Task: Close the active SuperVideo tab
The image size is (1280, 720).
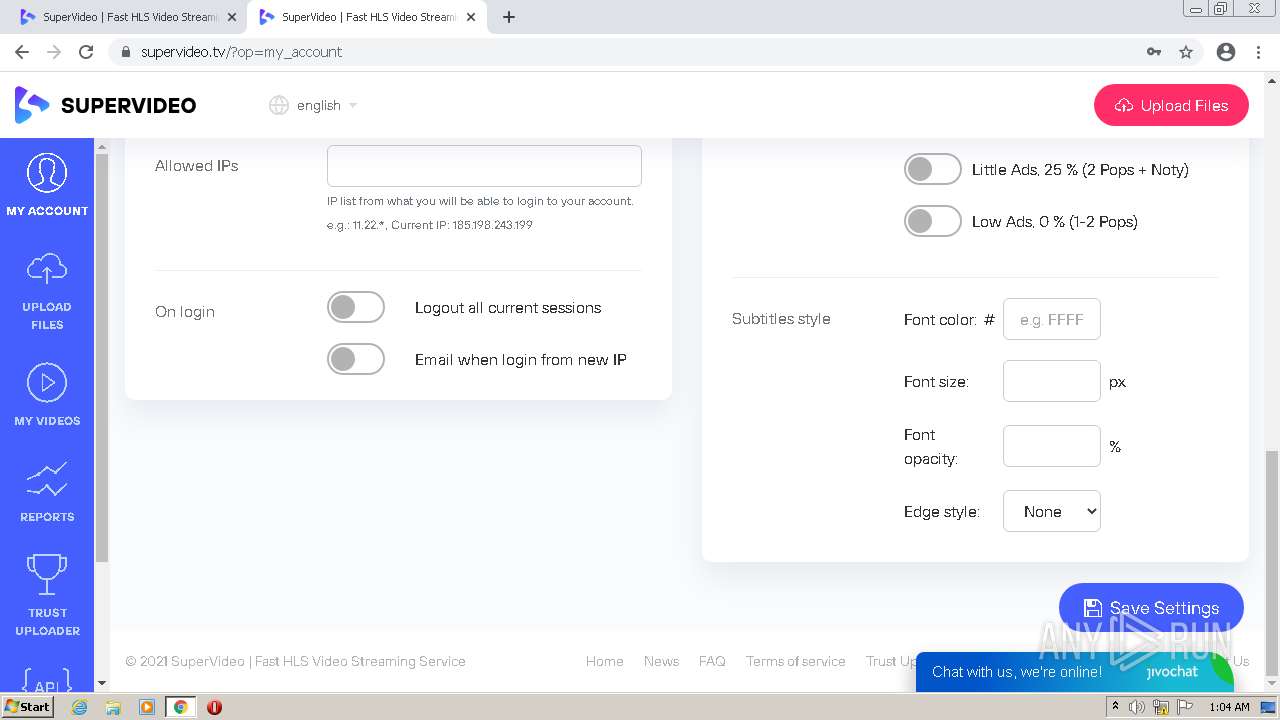Action: pyautogui.click(x=471, y=17)
